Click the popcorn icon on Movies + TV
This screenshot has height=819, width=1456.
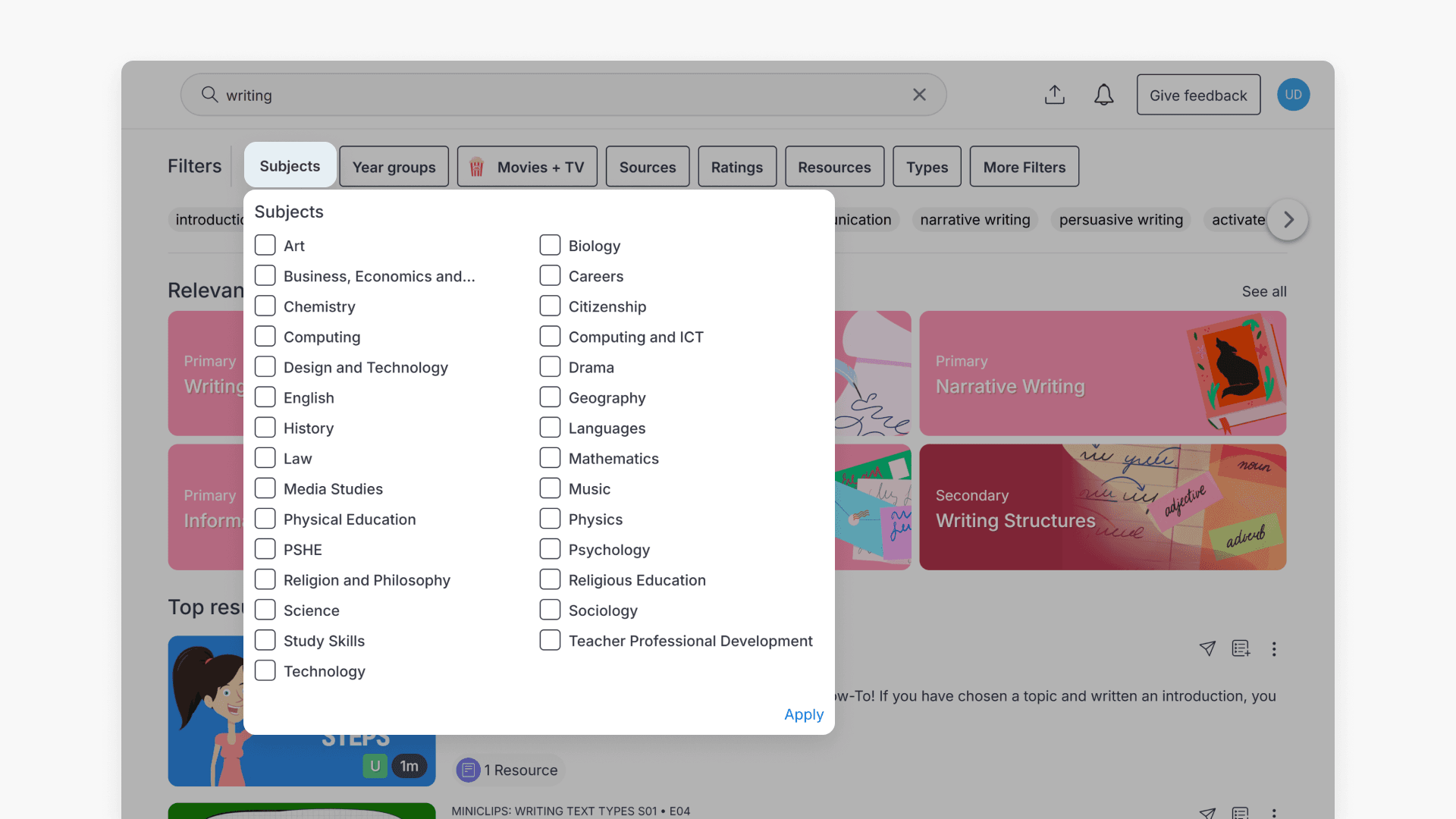[476, 167]
